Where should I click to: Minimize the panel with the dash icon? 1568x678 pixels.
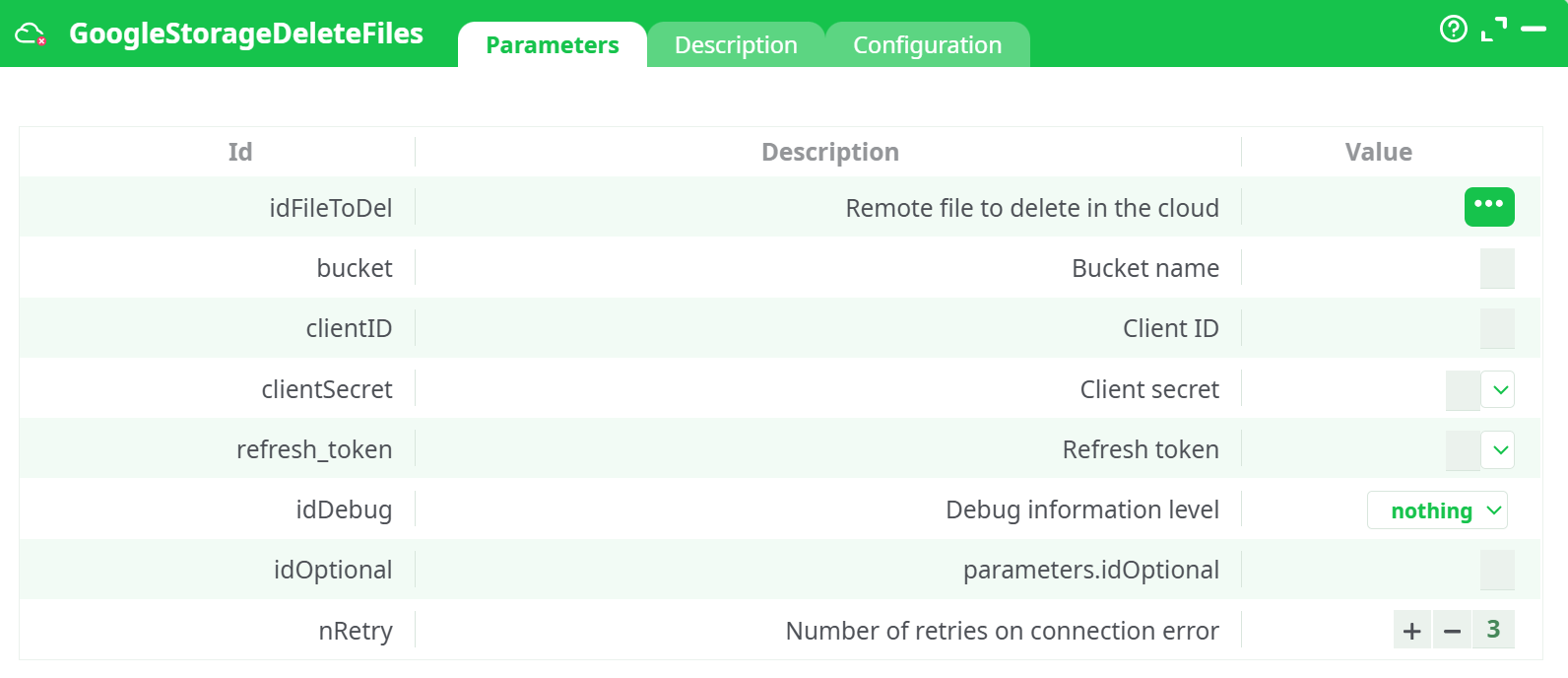(1534, 30)
